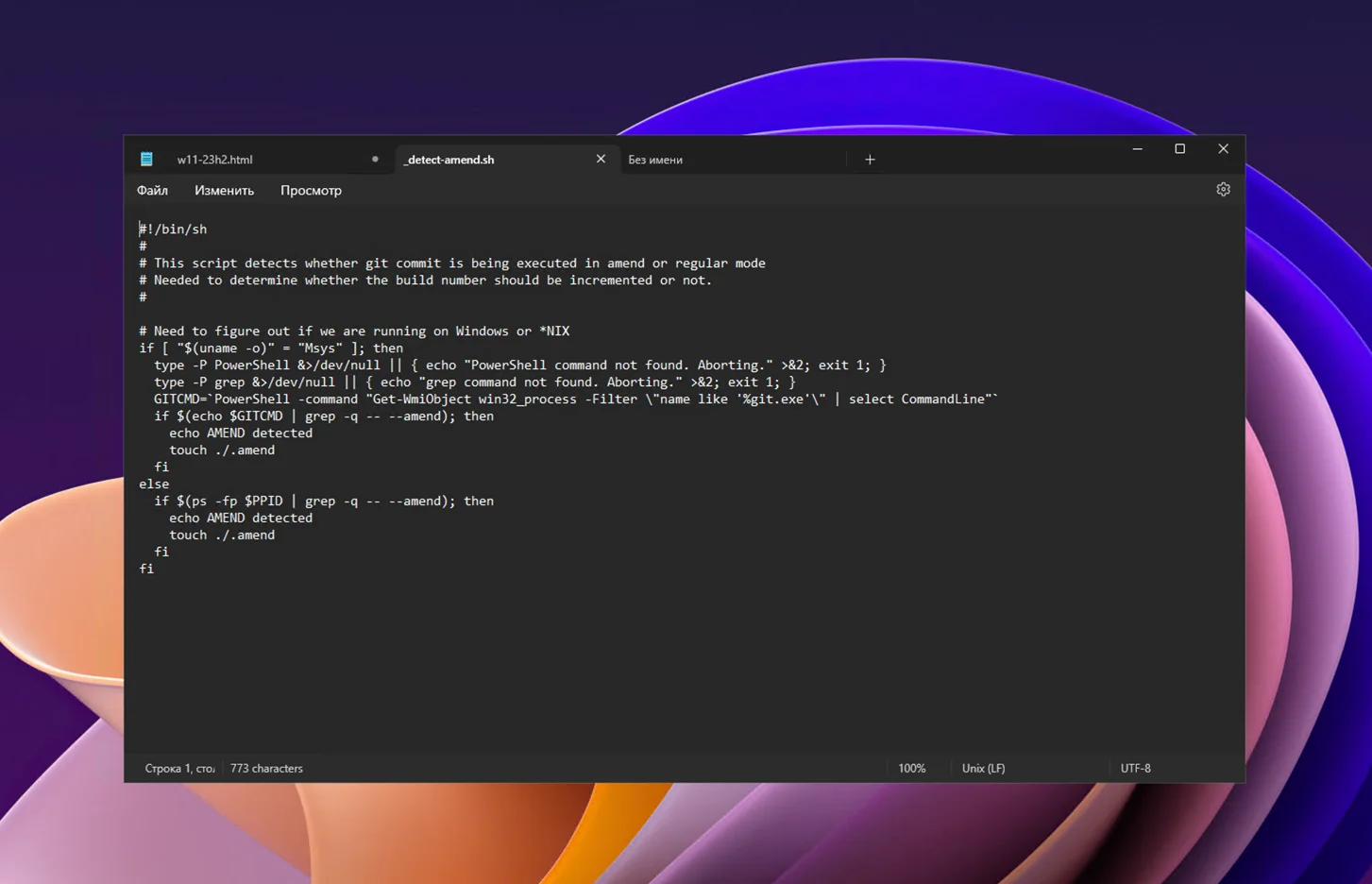Open the Просмотр menu
1372x884 pixels.
coord(311,191)
